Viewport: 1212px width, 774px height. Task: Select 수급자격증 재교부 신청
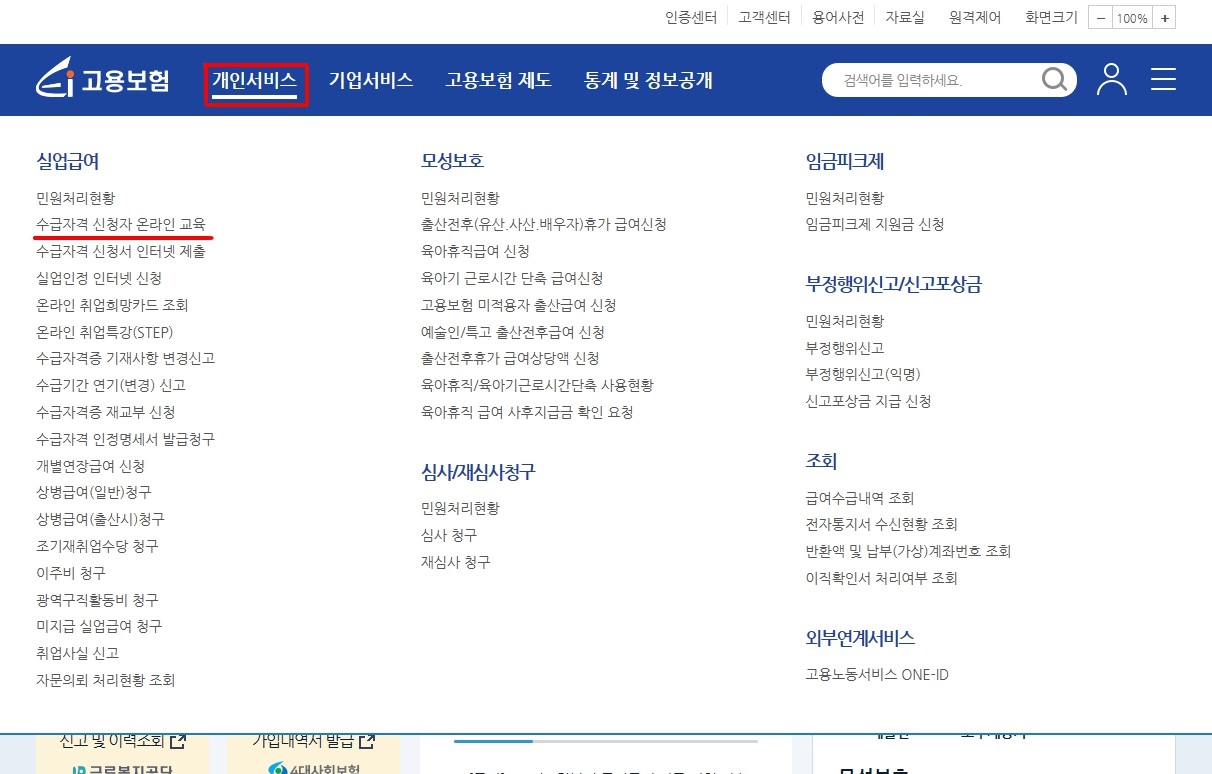click(106, 412)
